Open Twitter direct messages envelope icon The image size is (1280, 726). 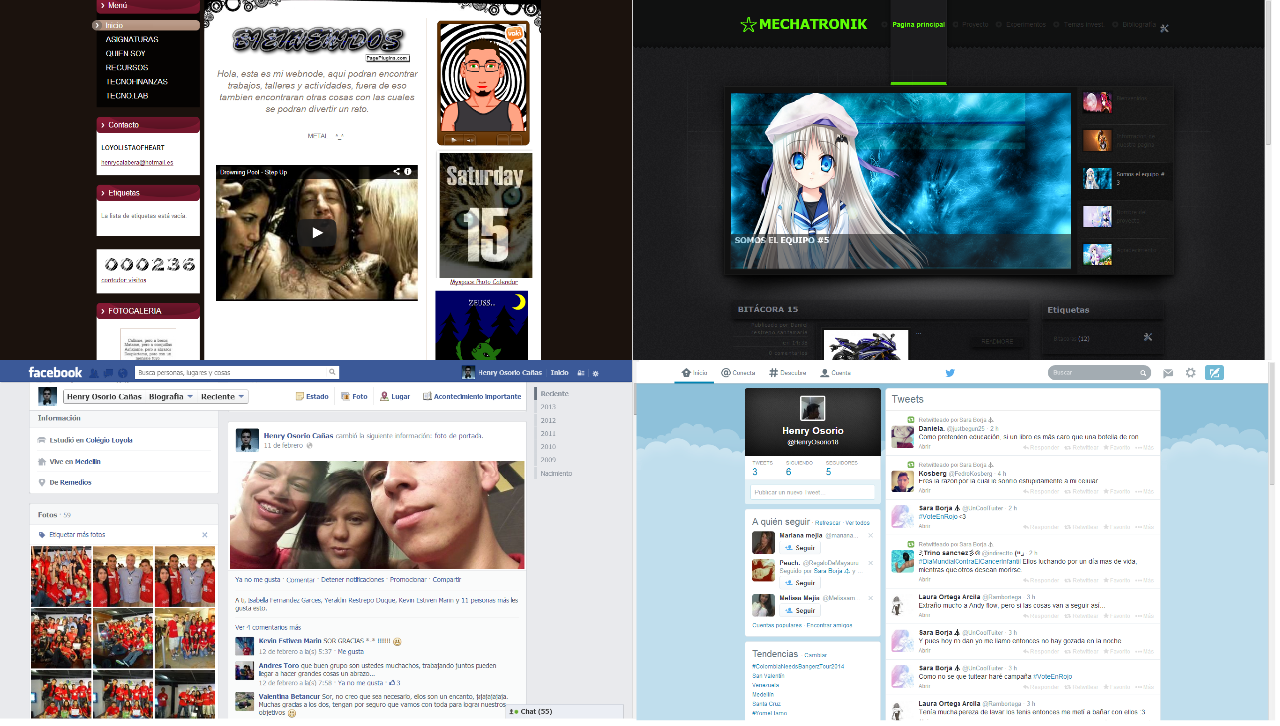1167,373
